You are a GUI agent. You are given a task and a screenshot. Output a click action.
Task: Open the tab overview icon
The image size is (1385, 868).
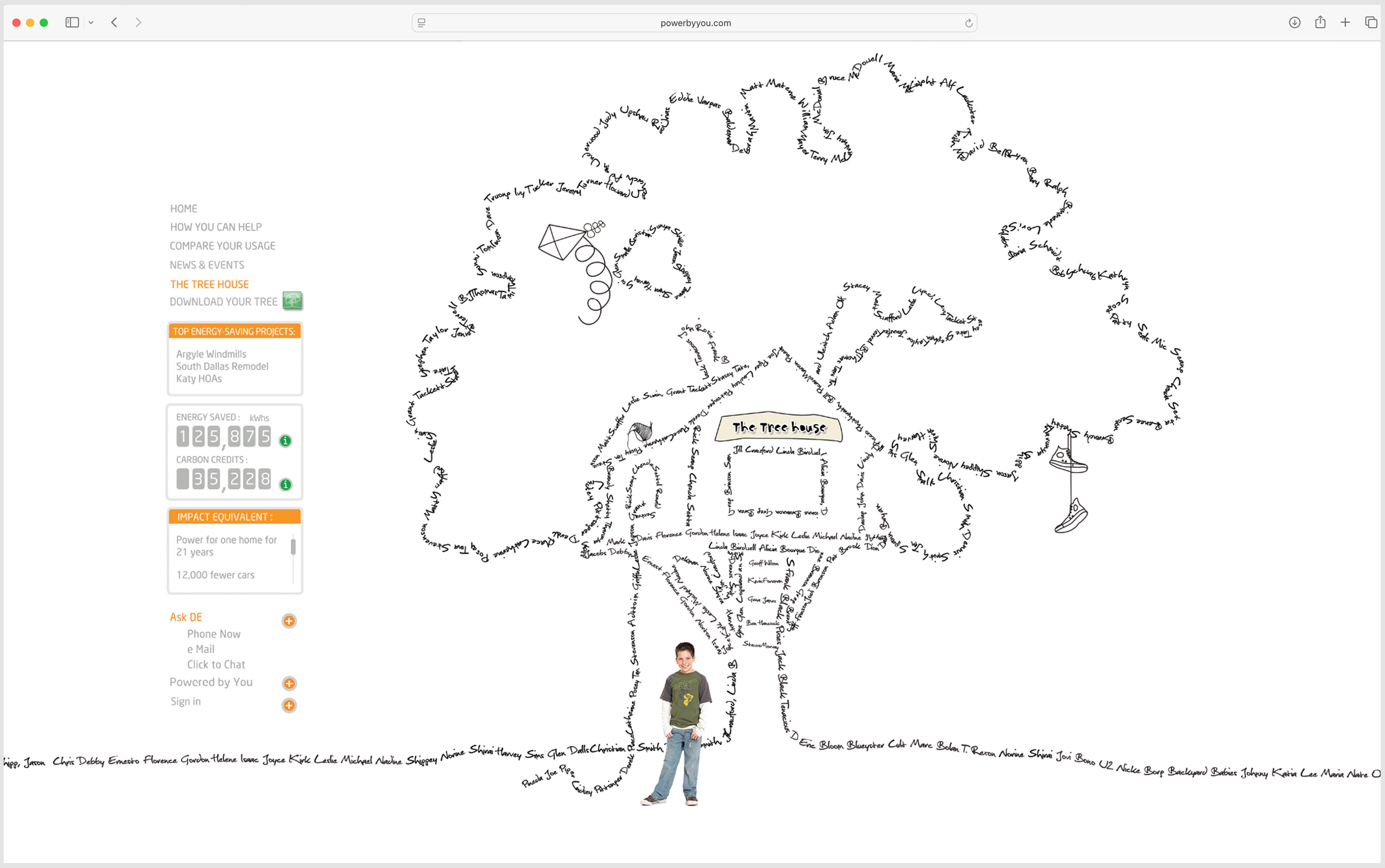click(x=1371, y=22)
